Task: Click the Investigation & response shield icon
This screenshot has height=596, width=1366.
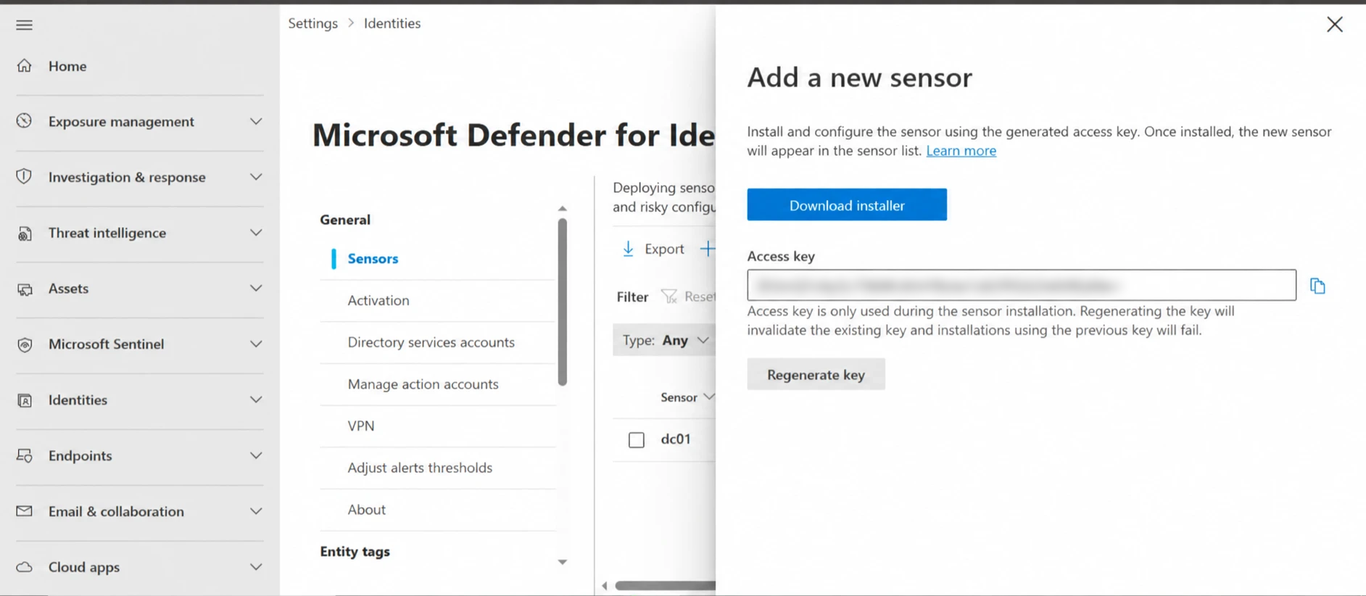Action: (x=24, y=177)
